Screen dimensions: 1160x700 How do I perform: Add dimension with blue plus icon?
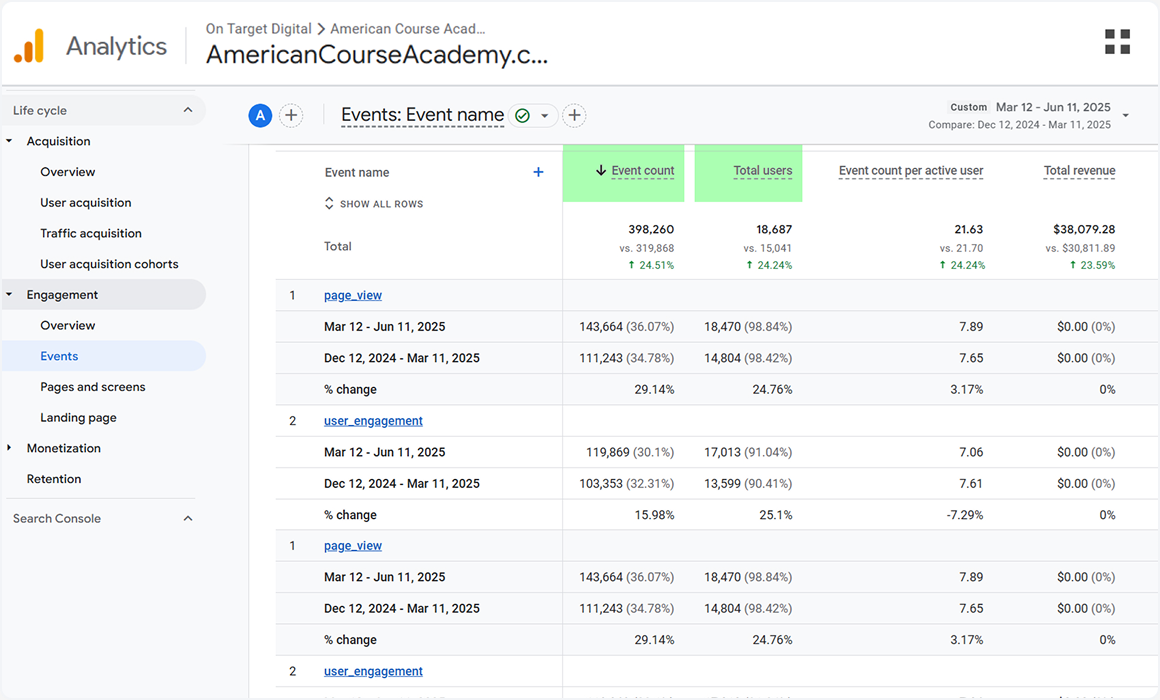point(538,172)
